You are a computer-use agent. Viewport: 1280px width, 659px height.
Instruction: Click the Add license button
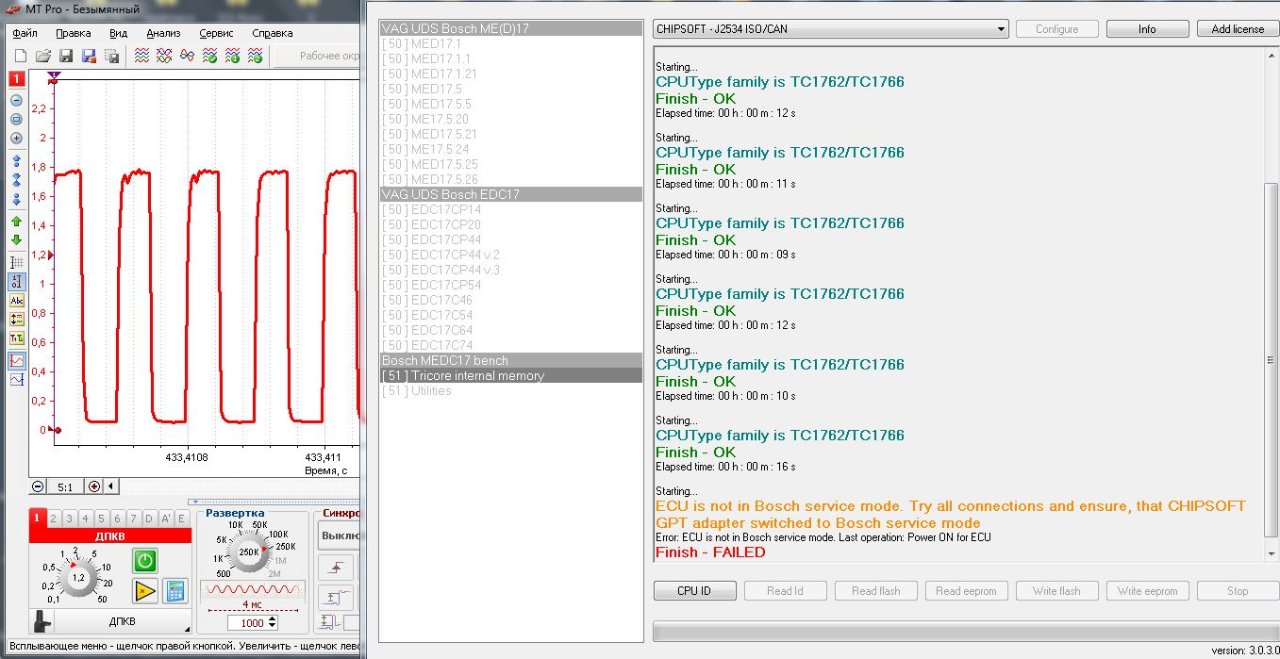[x=1237, y=29]
